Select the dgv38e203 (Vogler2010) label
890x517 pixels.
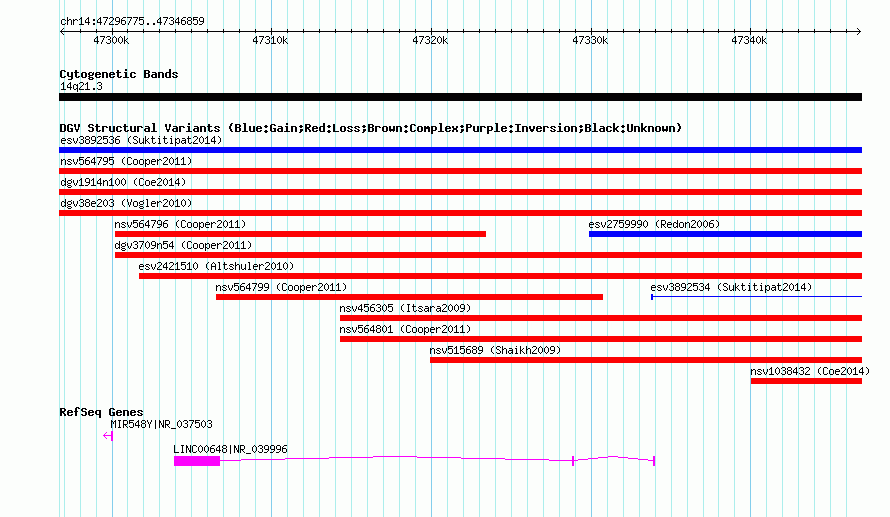pos(126,203)
